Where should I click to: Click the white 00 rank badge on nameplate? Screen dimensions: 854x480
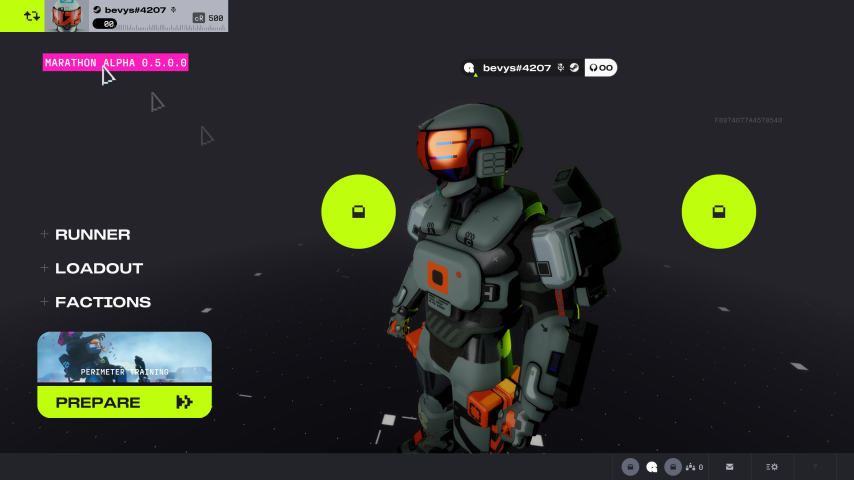pyautogui.click(x=601, y=68)
